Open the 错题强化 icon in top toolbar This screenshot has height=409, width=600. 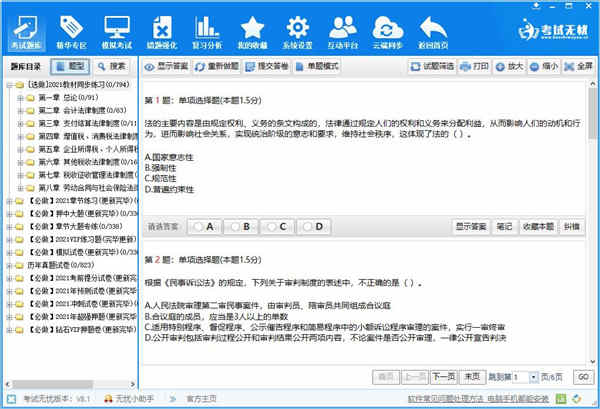pos(162,33)
